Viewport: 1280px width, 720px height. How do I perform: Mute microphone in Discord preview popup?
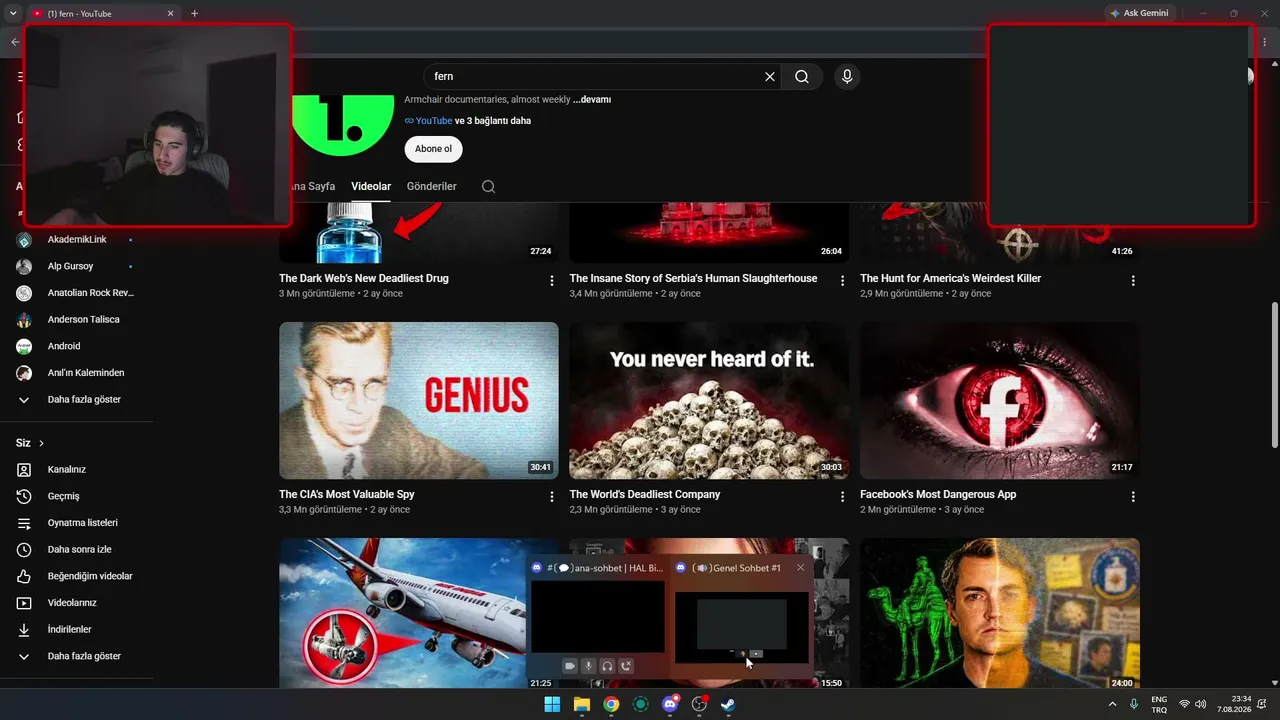pyautogui.click(x=589, y=666)
